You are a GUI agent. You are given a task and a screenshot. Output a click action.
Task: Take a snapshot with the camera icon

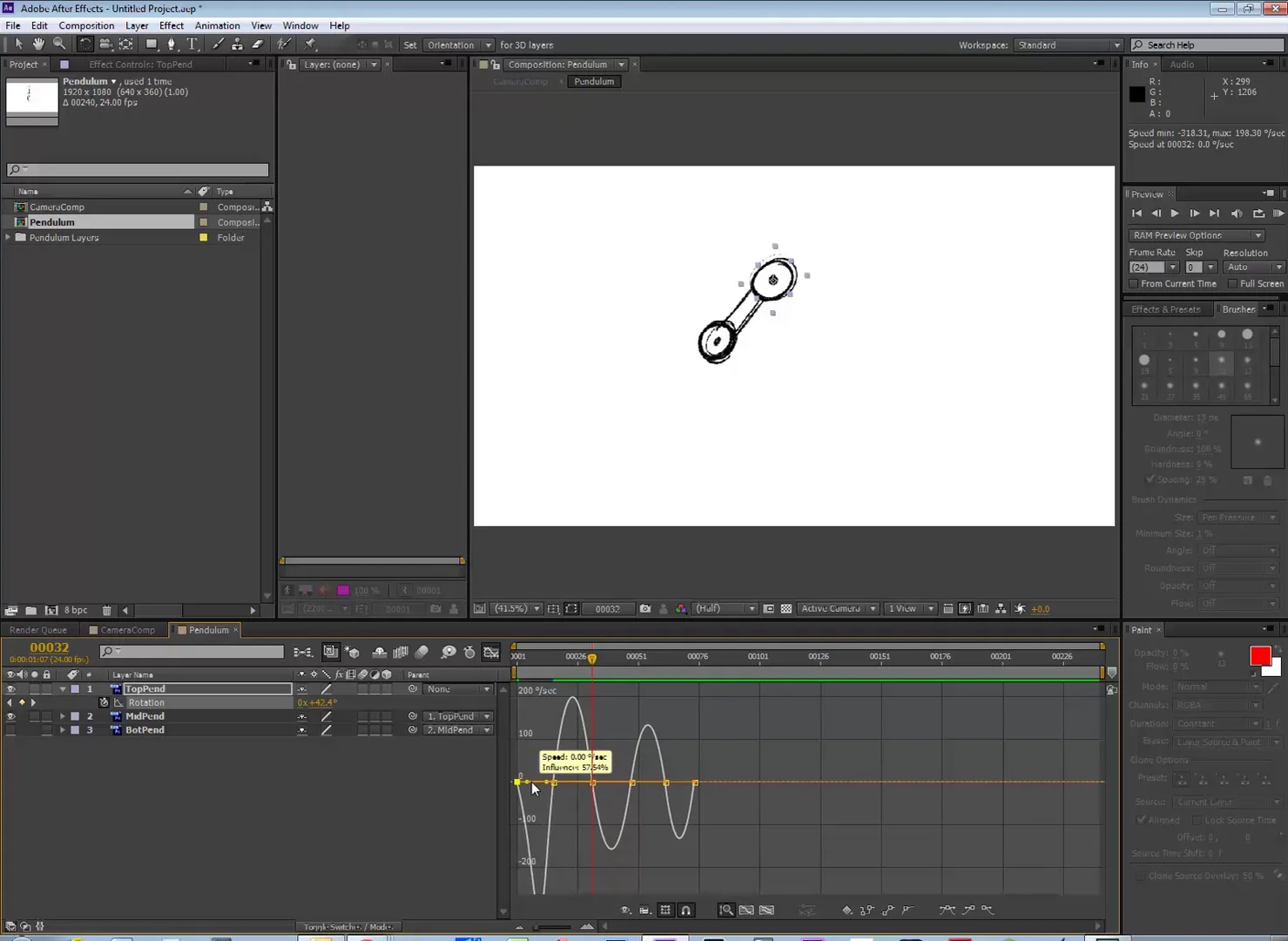coord(644,609)
